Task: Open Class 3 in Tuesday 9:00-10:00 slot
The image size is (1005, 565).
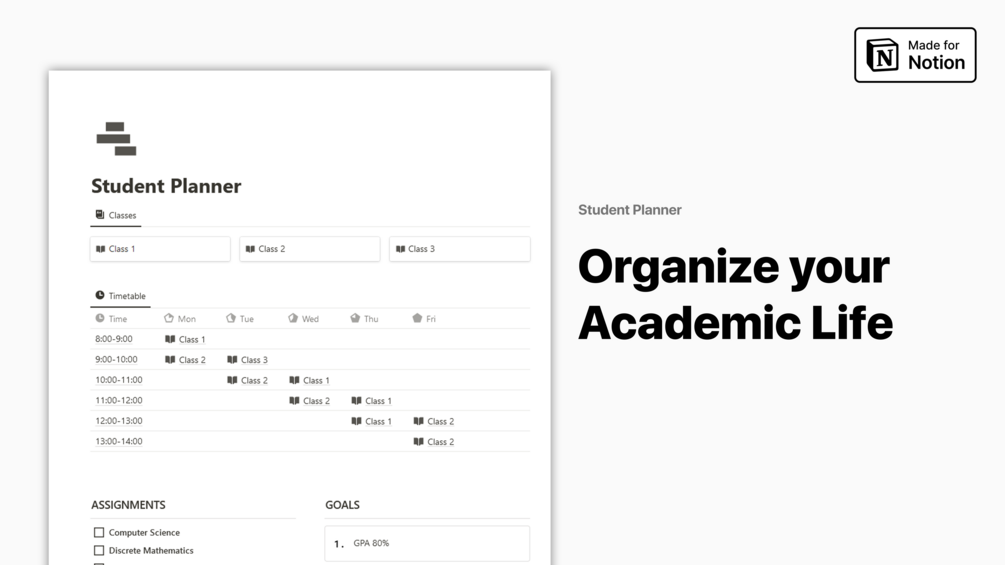Action: coord(247,360)
